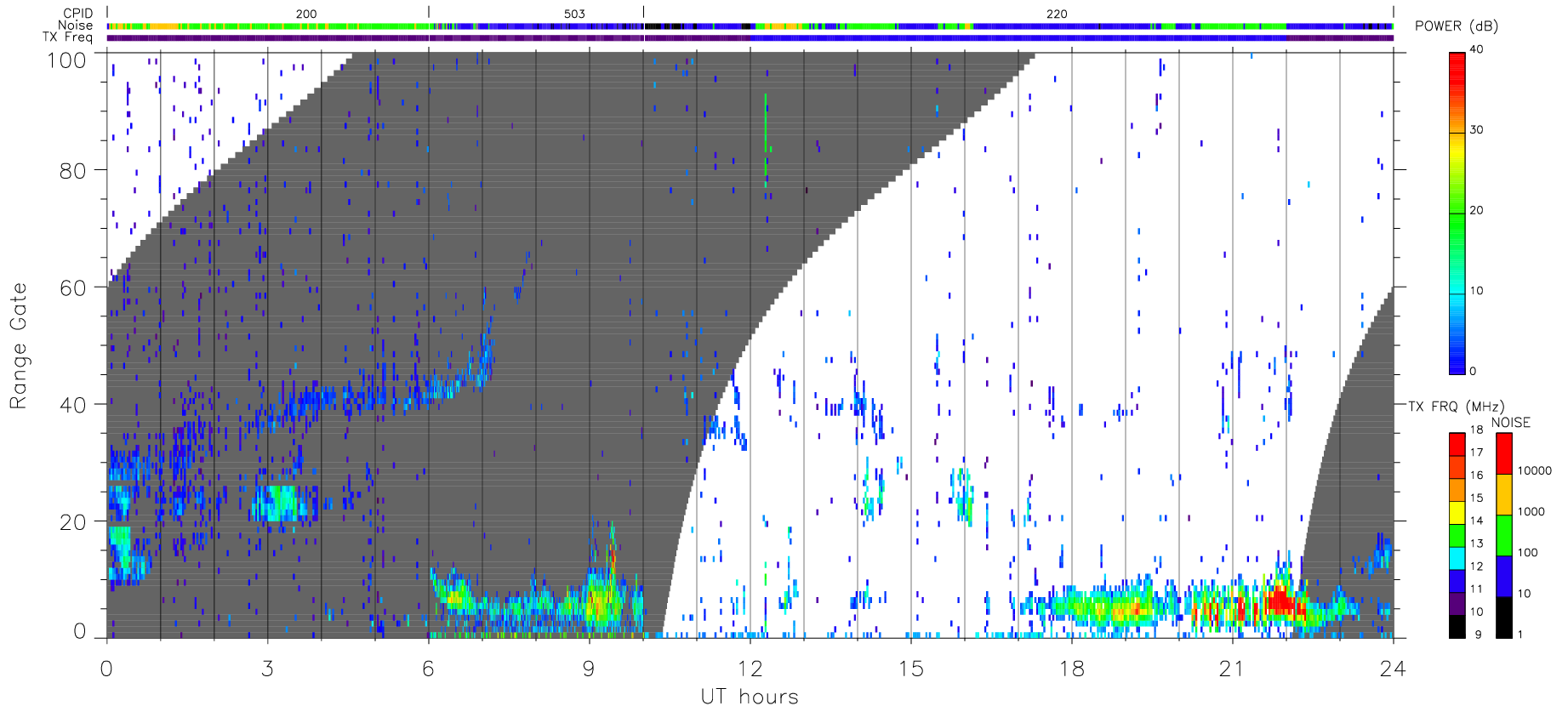The image size is (1568, 723).
Task: Select CPID value 200 above the plot
Action: click(x=306, y=14)
